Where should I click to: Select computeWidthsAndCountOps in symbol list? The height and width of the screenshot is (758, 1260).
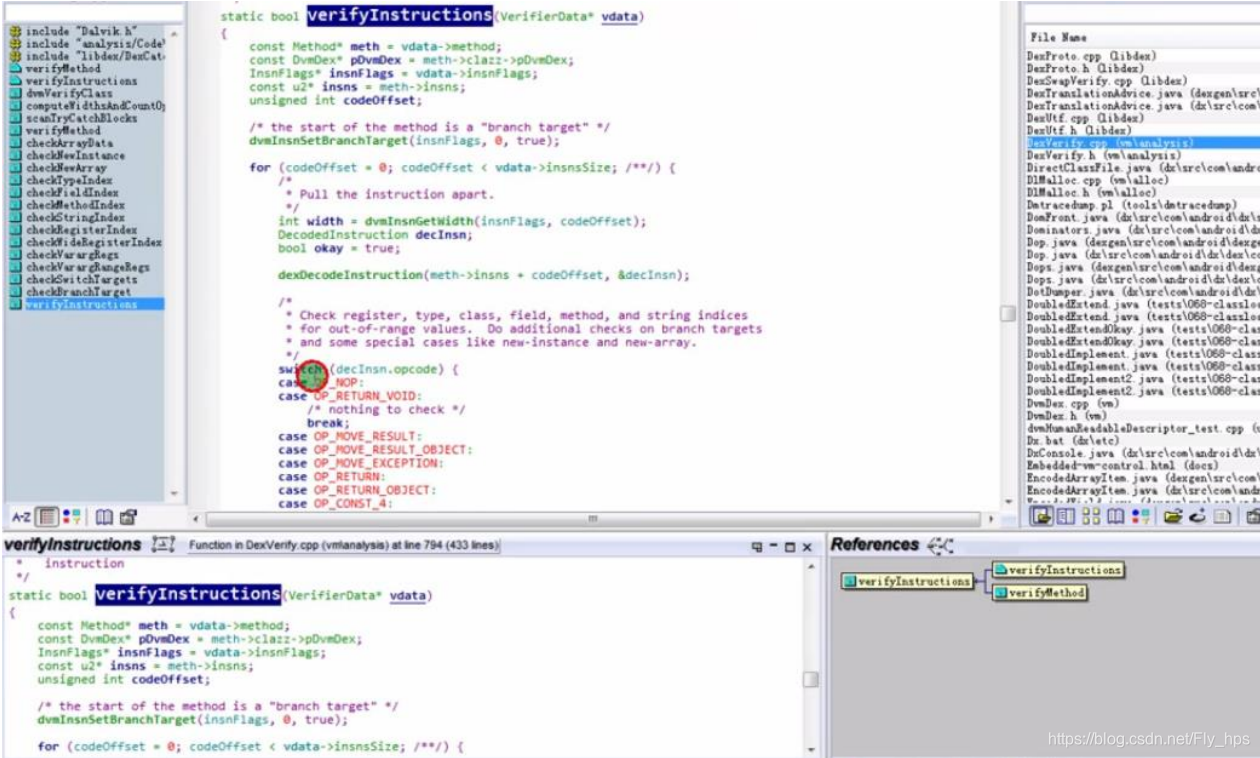(x=87, y=106)
